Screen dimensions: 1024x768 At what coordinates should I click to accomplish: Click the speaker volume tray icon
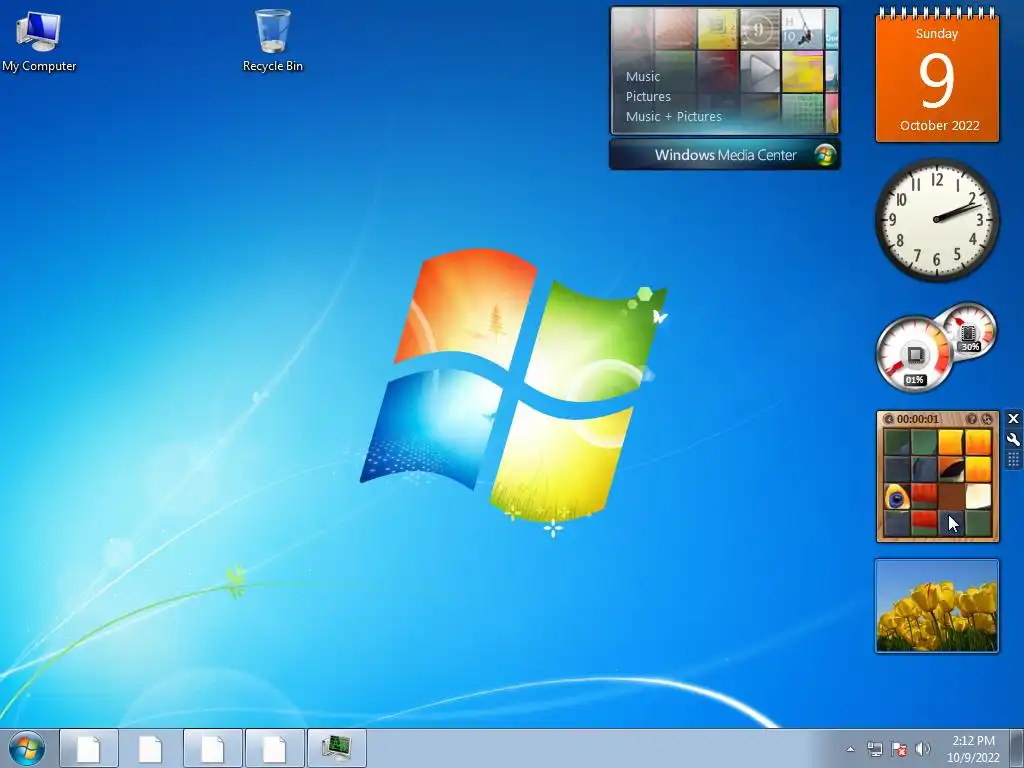[923, 749]
